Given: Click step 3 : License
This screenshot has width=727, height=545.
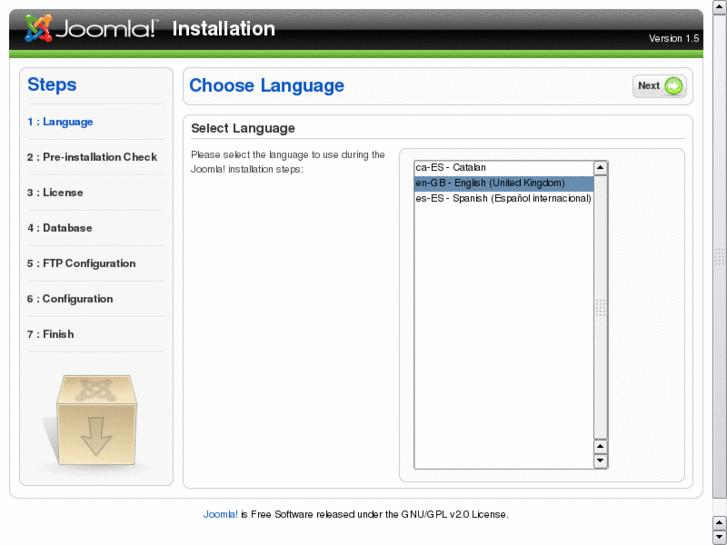Looking at the screenshot, I should click(x=55, y=192).
